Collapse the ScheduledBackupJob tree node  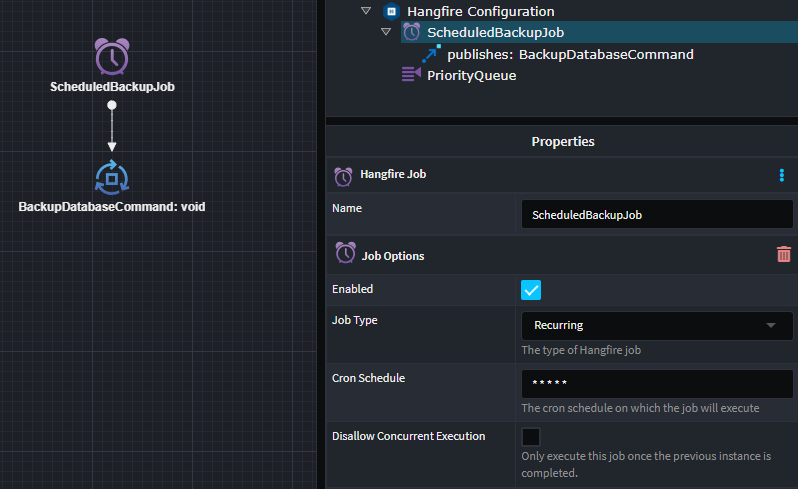(x=386, y=33)
